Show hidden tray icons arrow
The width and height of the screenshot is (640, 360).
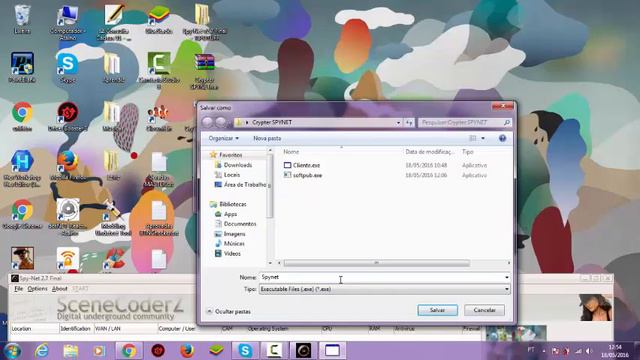(544, 351)
